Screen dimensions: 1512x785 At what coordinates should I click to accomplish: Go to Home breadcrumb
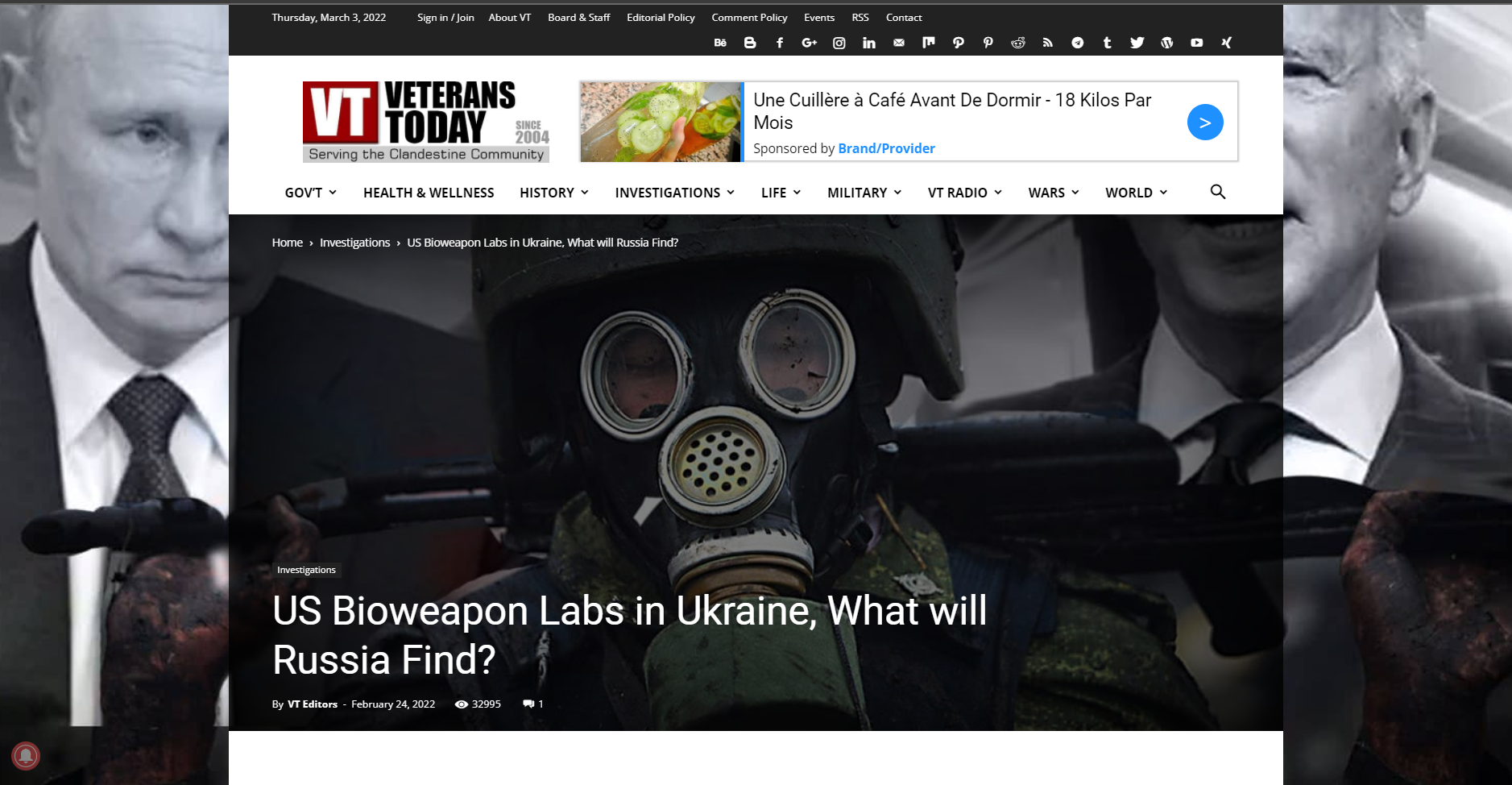(288, 243)
